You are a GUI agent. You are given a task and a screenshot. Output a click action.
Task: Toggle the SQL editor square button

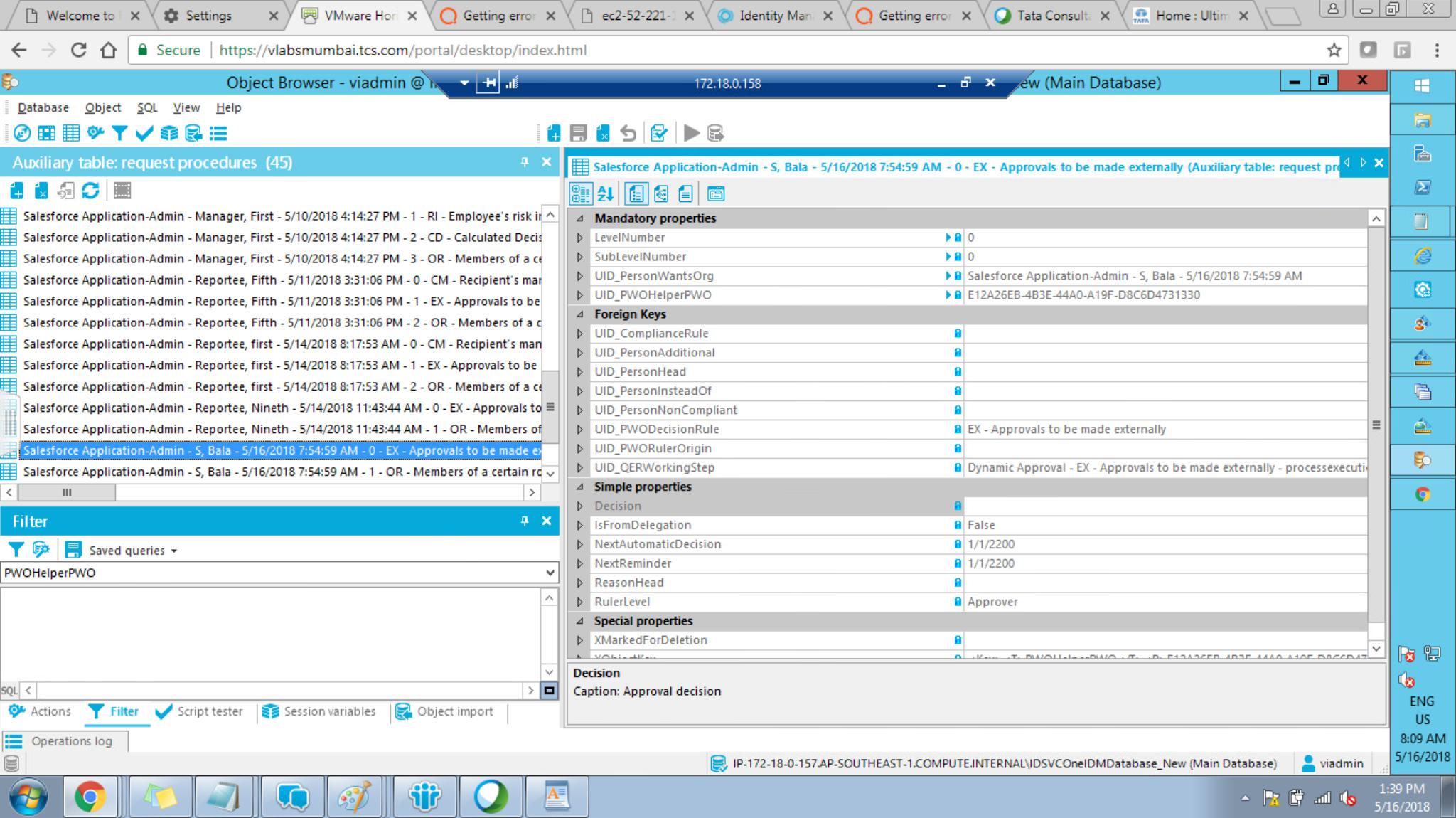click(x=550, y=690)
